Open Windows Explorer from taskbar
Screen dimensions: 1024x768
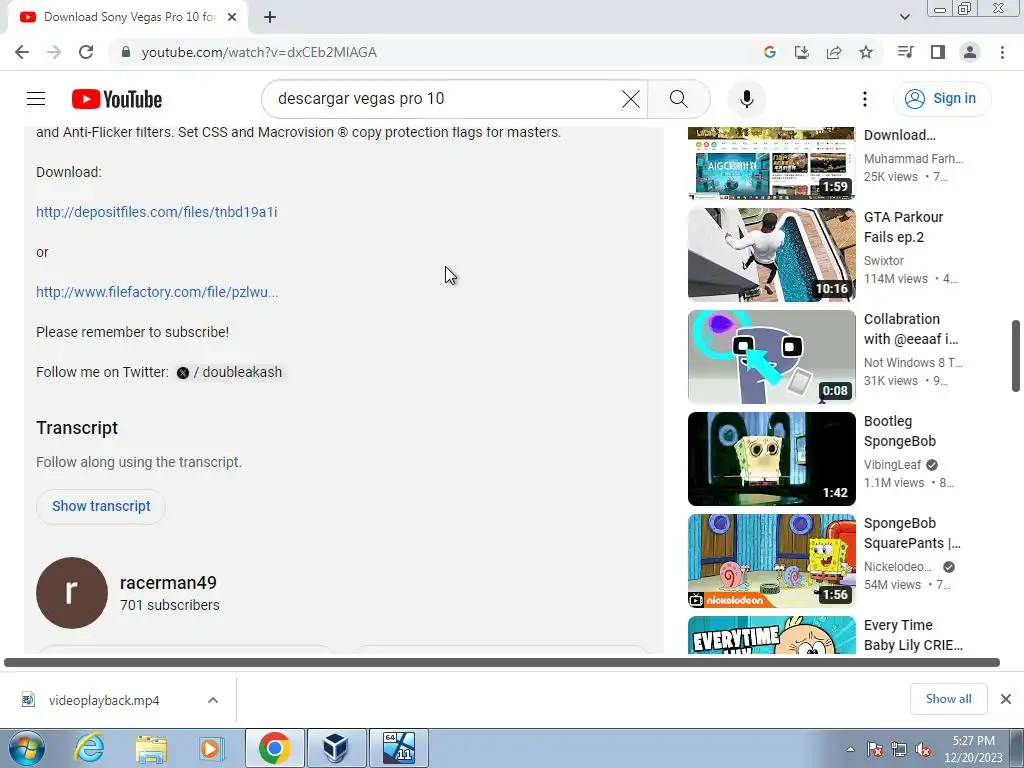[x=151, y=748]
